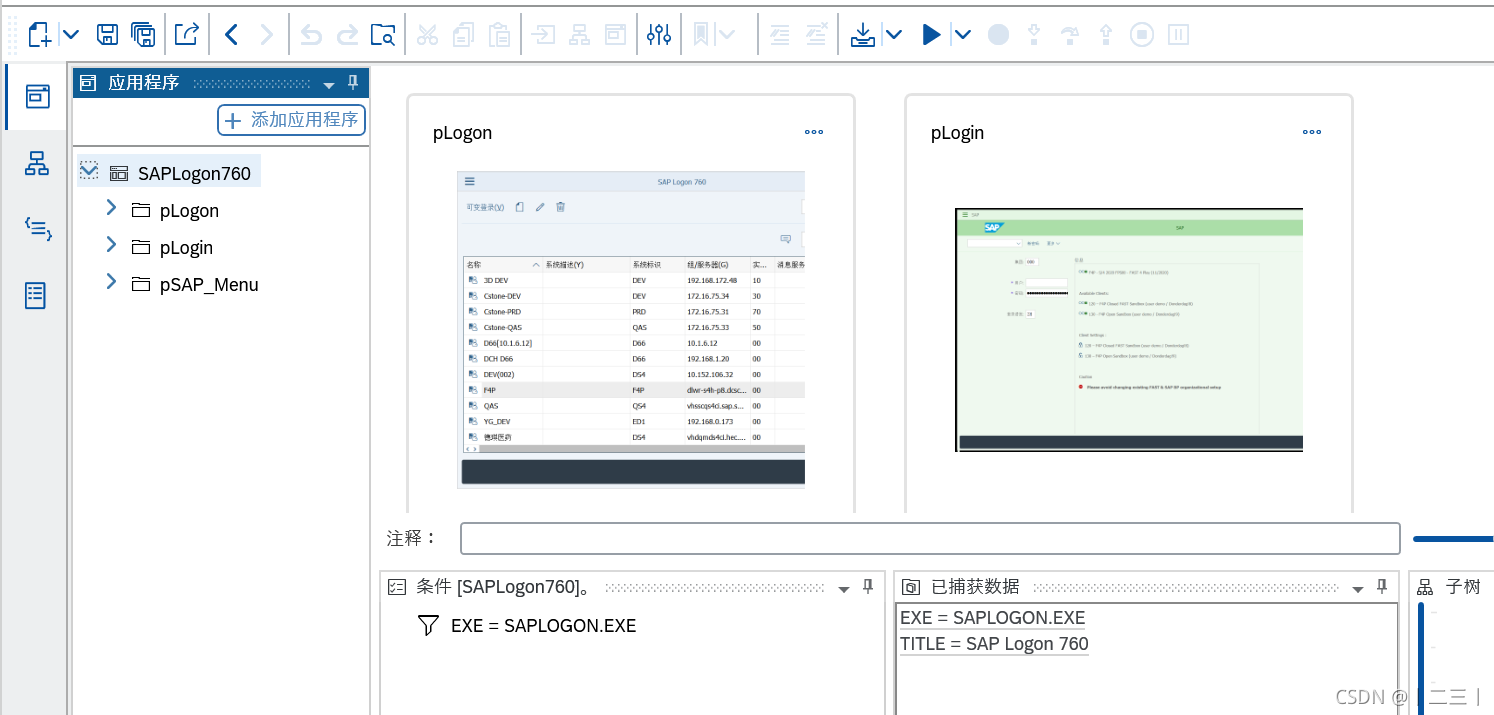This screenshot has width=1494, height=715.
Task: Open the pLogin card more options
Action: point(1312,132)
